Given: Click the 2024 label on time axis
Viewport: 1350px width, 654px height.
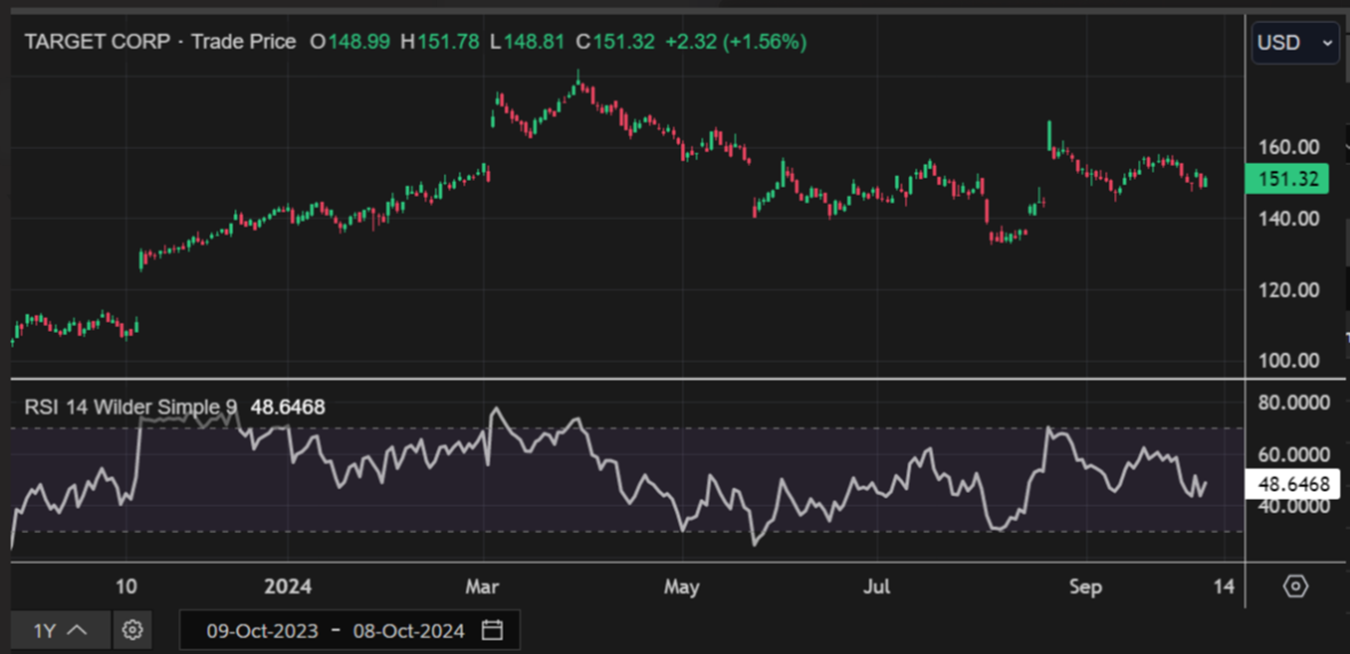Looking at the screenshot, I should (x=289, y=586).
